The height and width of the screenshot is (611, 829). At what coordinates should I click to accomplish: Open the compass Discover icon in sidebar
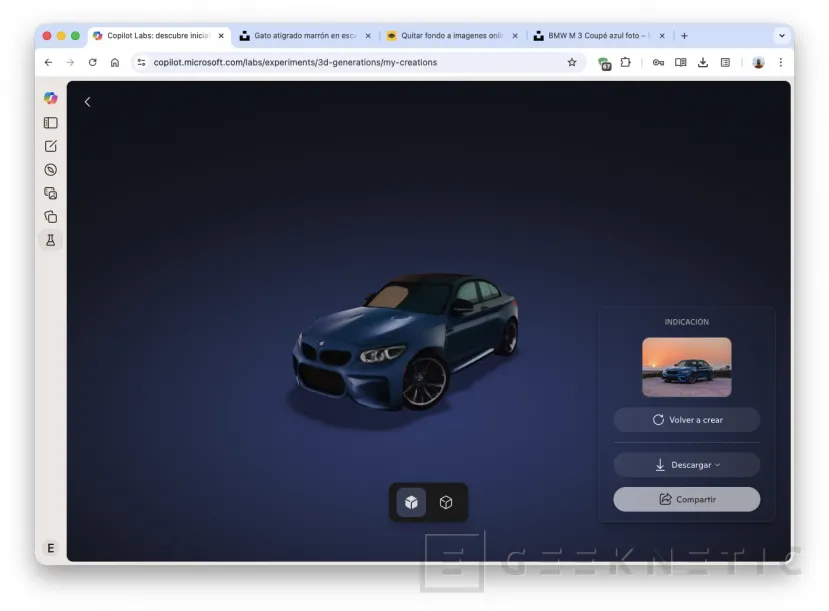tap(51, 169)
